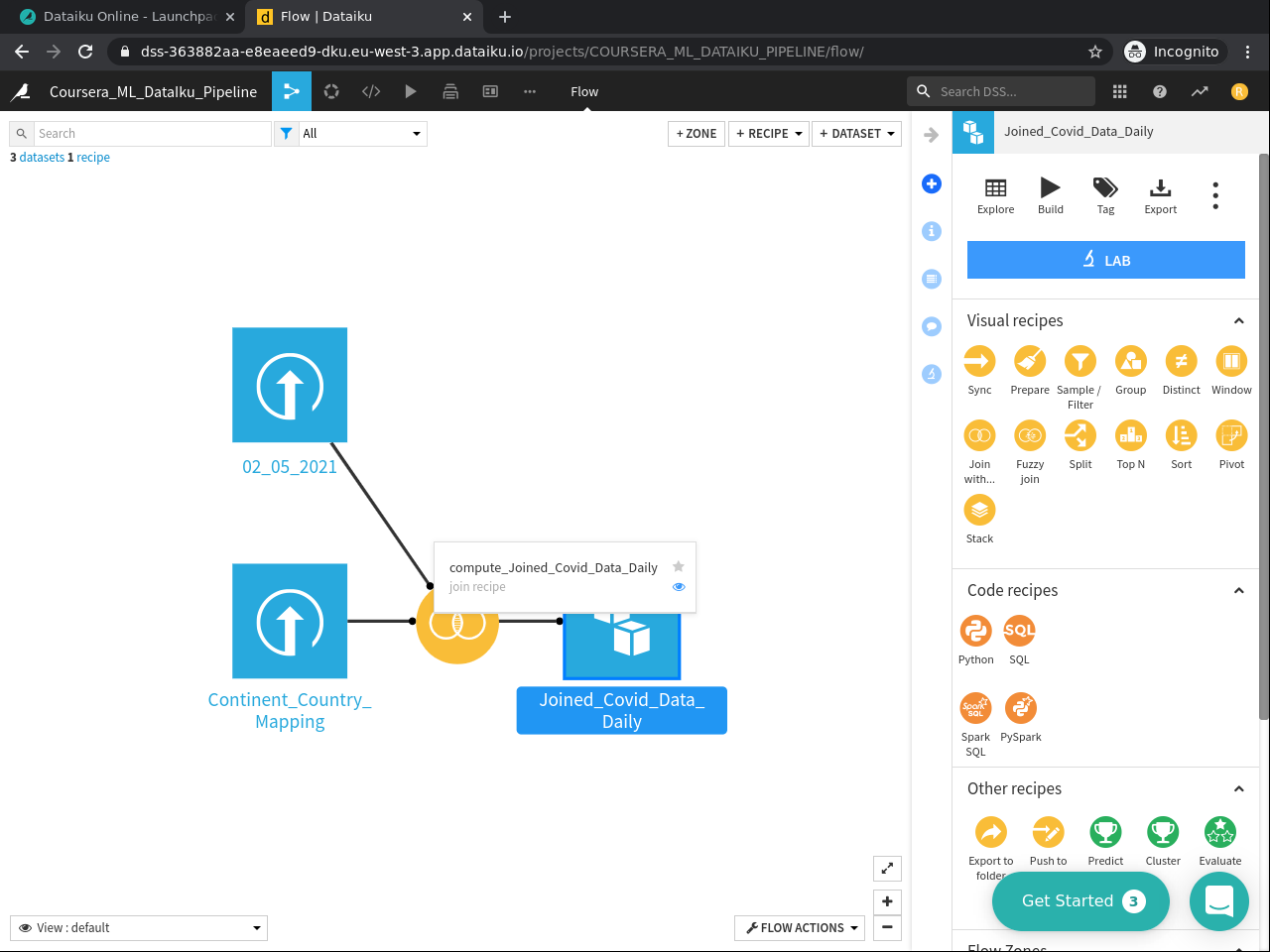
Task: Open the All filter dropdown
Action: tap(362, 134)
